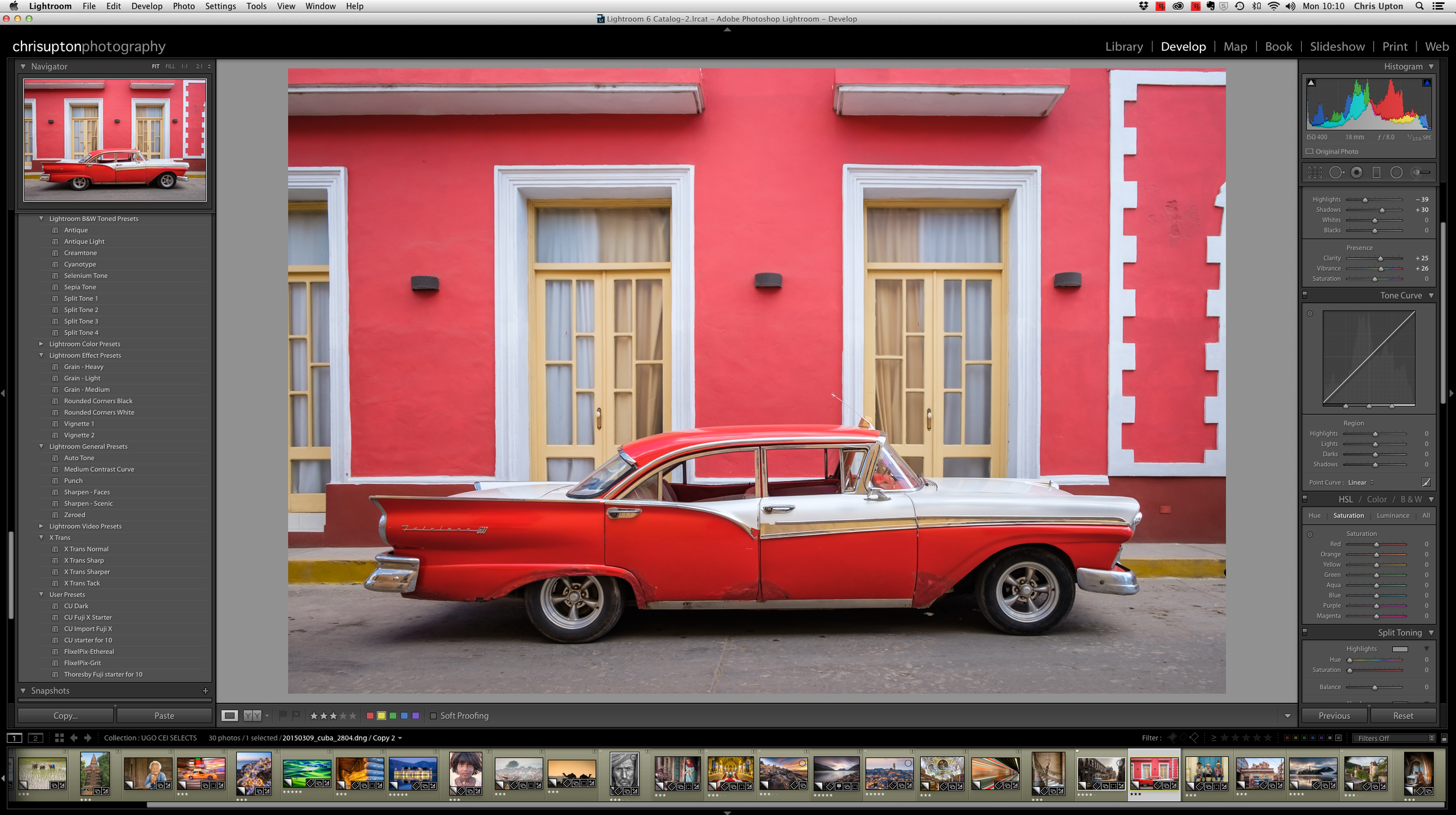Screen dimensions: 1456x815
Task: Click the Tone Curve targeted adjustment tool
Action: (1310, 313)
